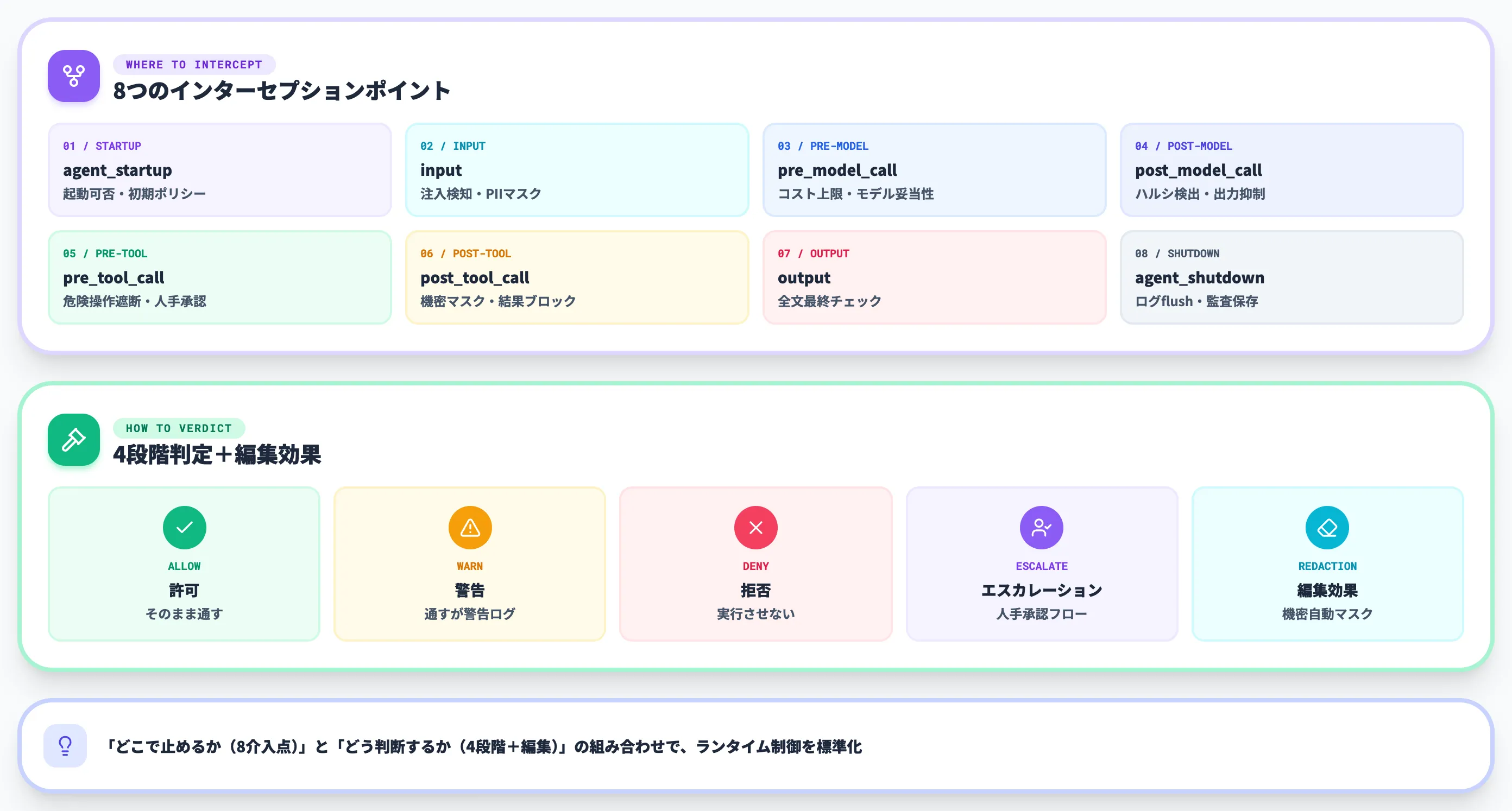Screen dimensions: 1512x811
Task: Click the text '通すが警告ログ'
Action: pos(470,614)
